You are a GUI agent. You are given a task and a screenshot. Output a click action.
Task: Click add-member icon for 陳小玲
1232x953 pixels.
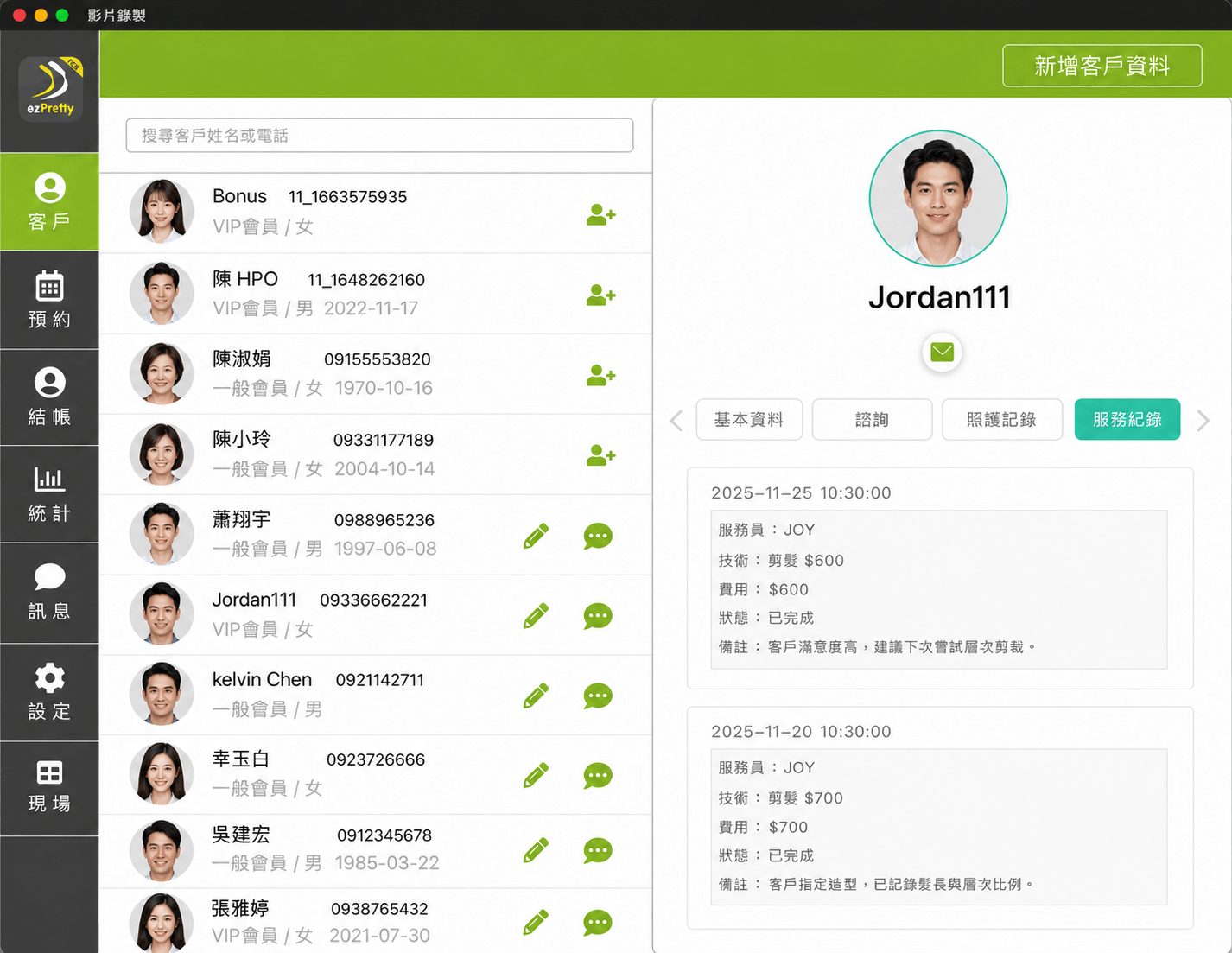coord(600,454)
